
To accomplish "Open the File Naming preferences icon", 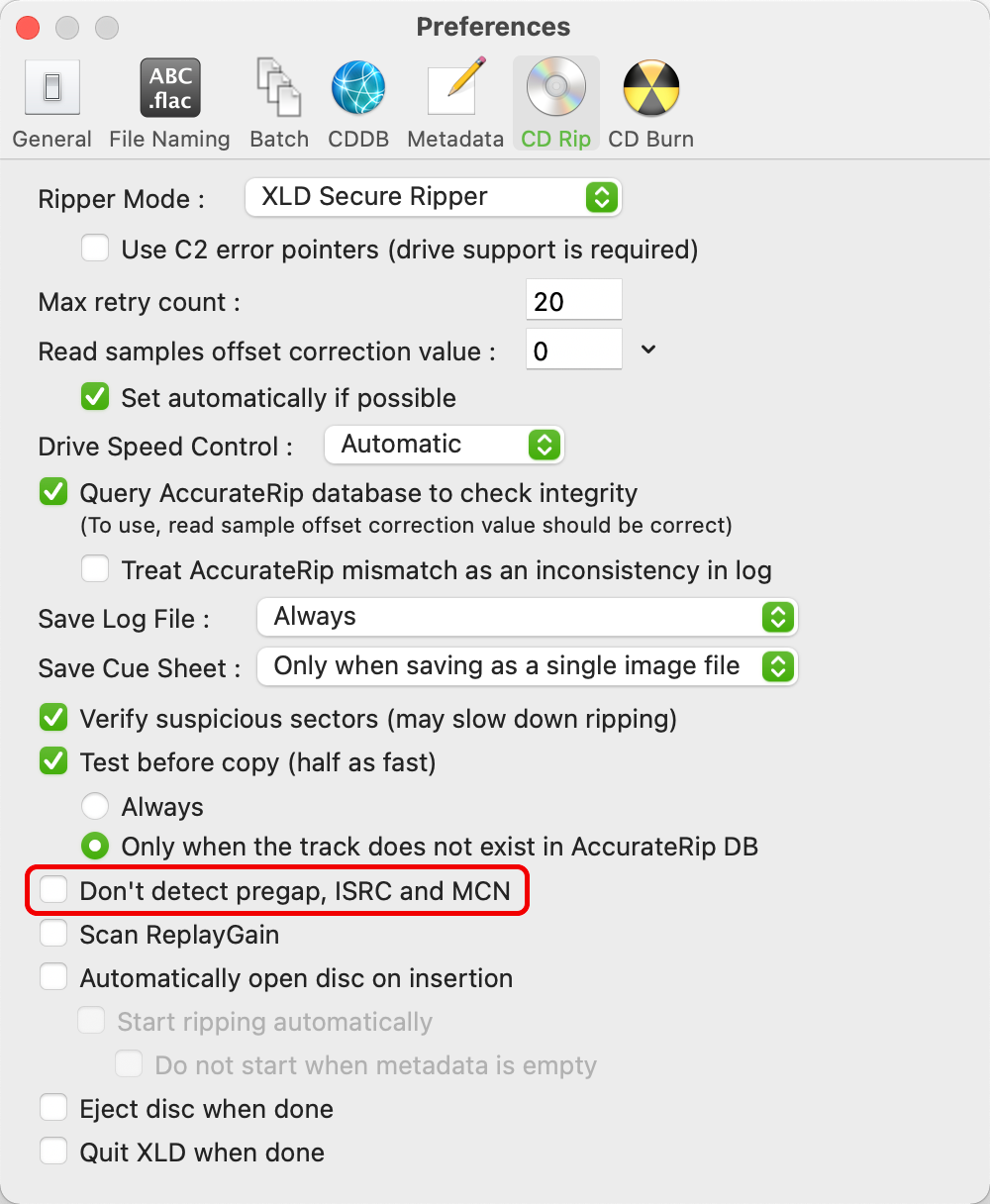I will (x=170, y=88).
